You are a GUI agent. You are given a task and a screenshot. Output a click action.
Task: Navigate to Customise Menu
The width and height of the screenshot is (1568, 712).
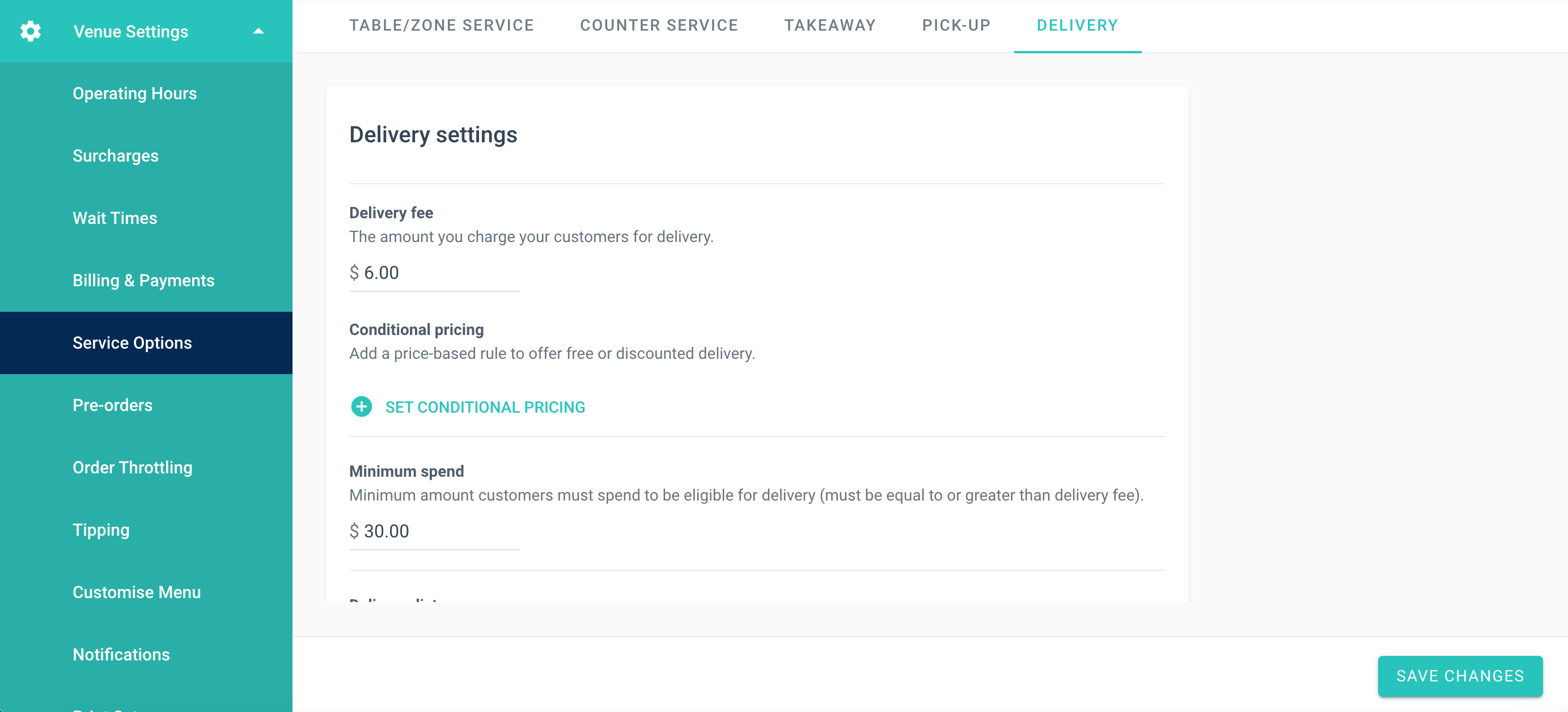tap(137, 592)
